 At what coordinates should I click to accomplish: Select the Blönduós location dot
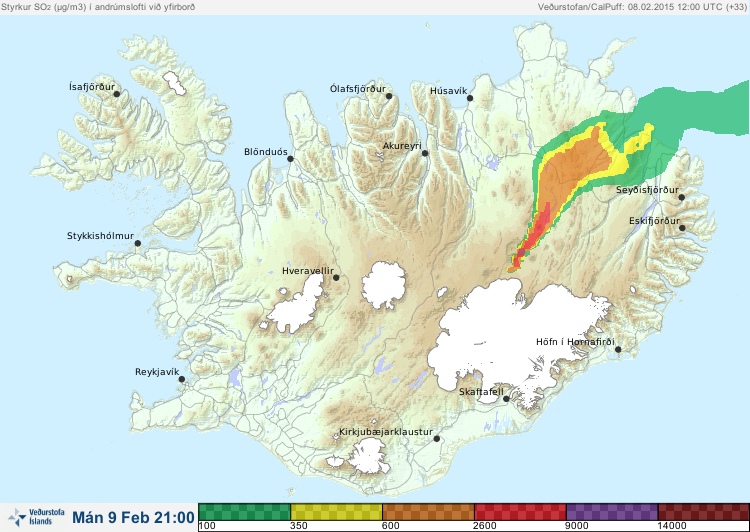click(x=290, y=159)
